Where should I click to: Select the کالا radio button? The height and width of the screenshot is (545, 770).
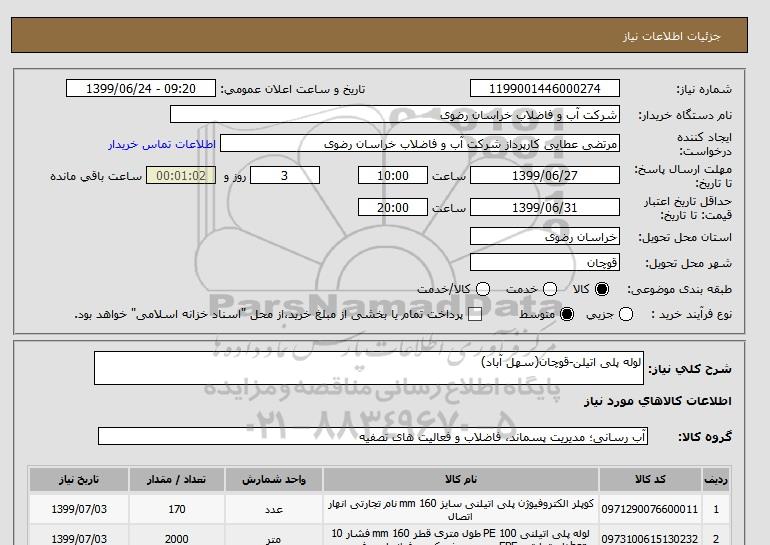602,289
